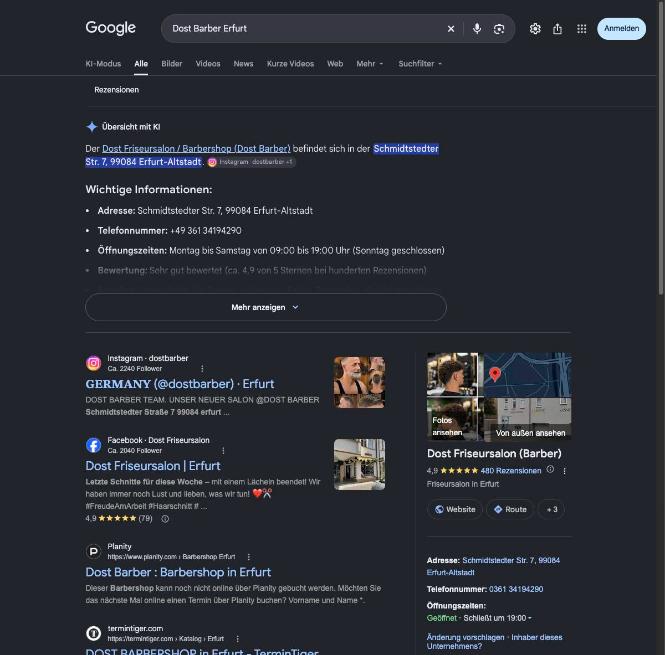Open the Google apps grid
Viewport: 665px width, 655px height.
click(581, 28)
